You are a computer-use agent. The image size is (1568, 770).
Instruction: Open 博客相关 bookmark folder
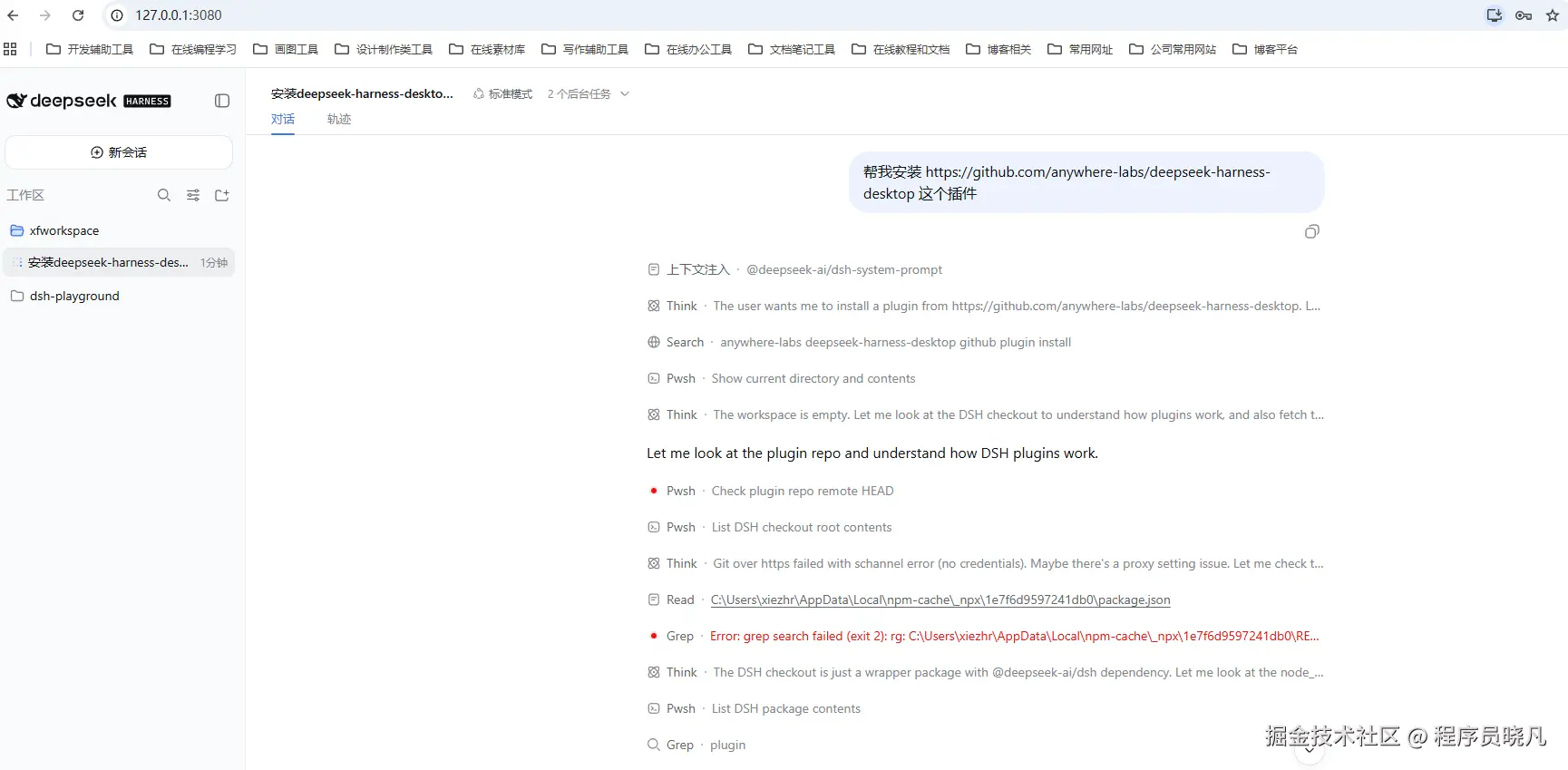[998, 49]
